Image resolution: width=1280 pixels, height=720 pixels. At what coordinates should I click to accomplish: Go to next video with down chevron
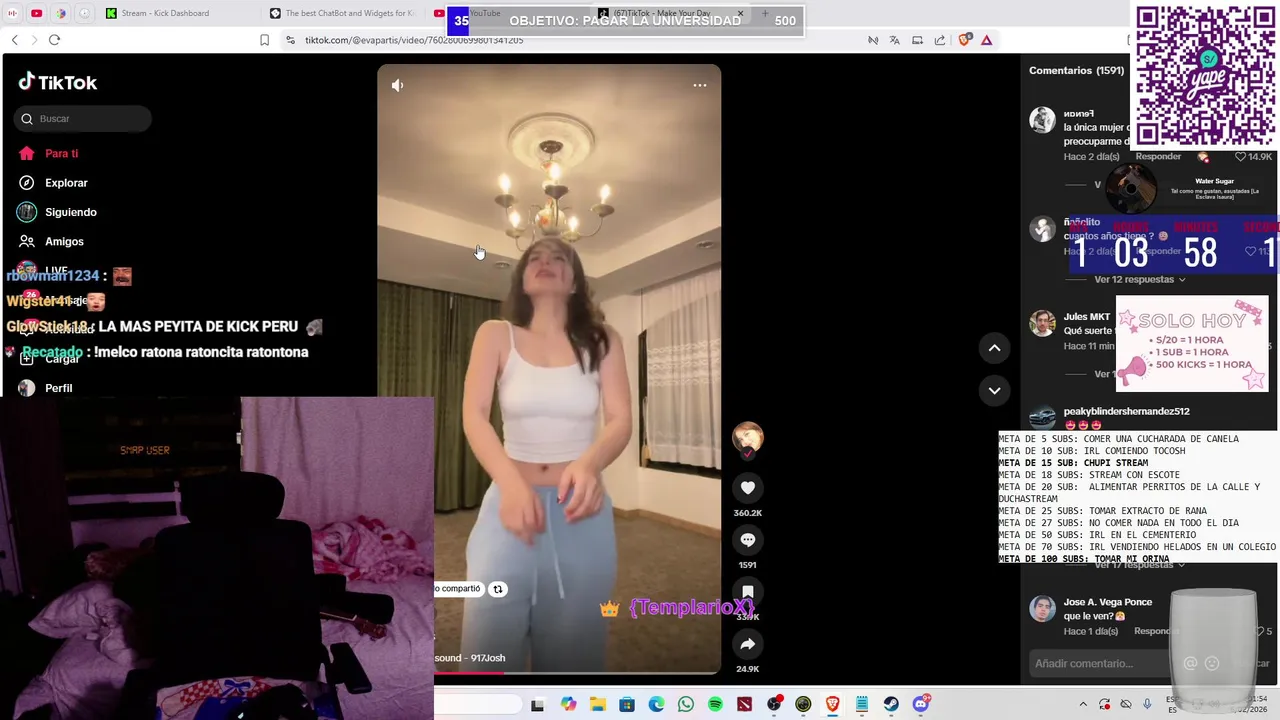994,391
